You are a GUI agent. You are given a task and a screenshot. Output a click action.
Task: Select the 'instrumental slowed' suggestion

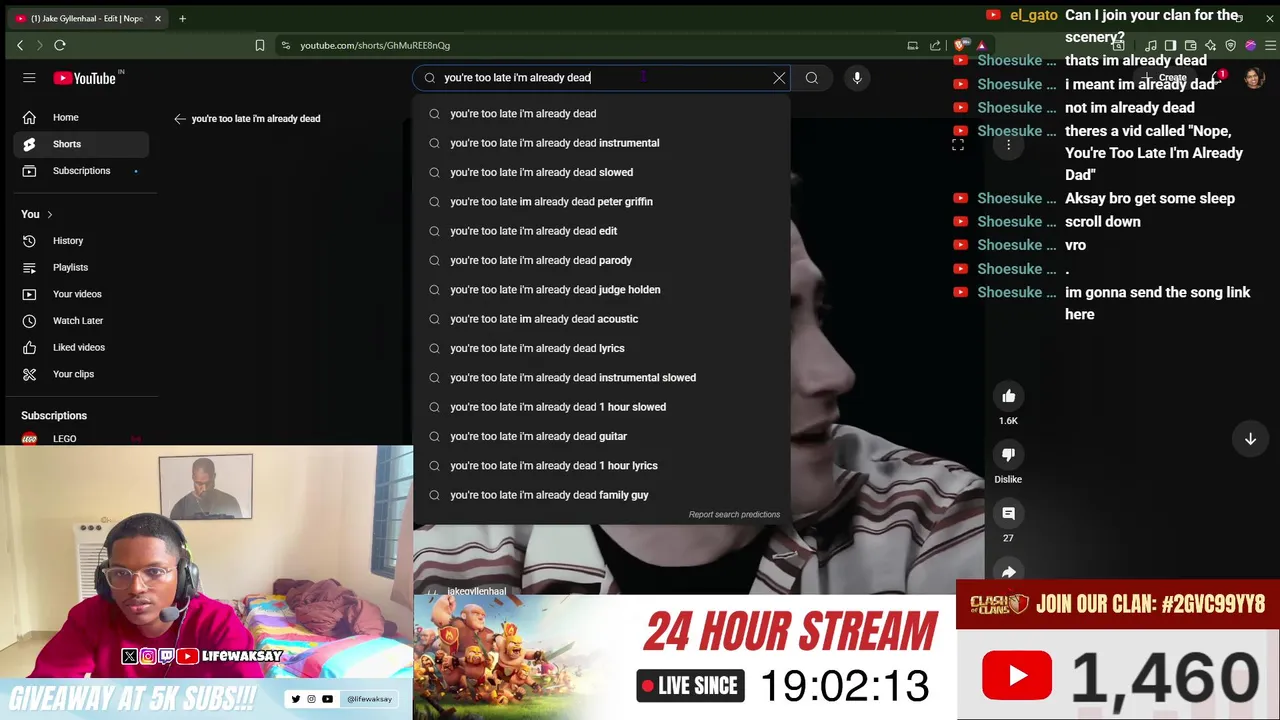(x=601, y=378)
